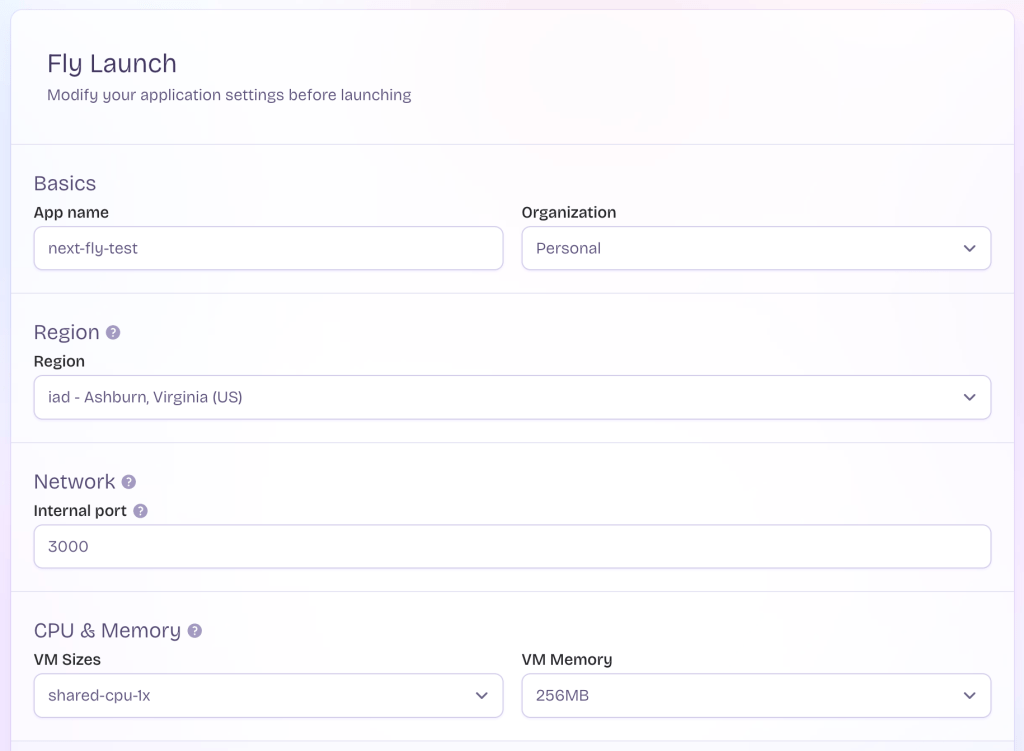Click the VM Memory label
This screenshot has height=751, width=1024.
(566, 659)
